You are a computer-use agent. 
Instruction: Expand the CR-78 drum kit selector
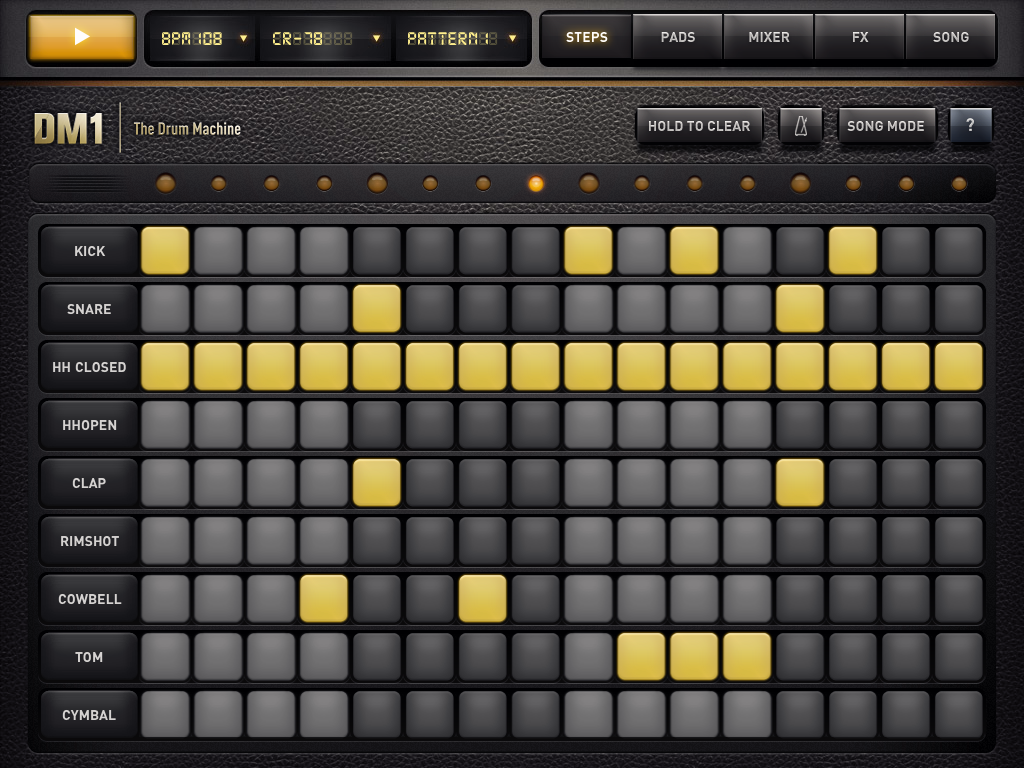coord(326,38)
